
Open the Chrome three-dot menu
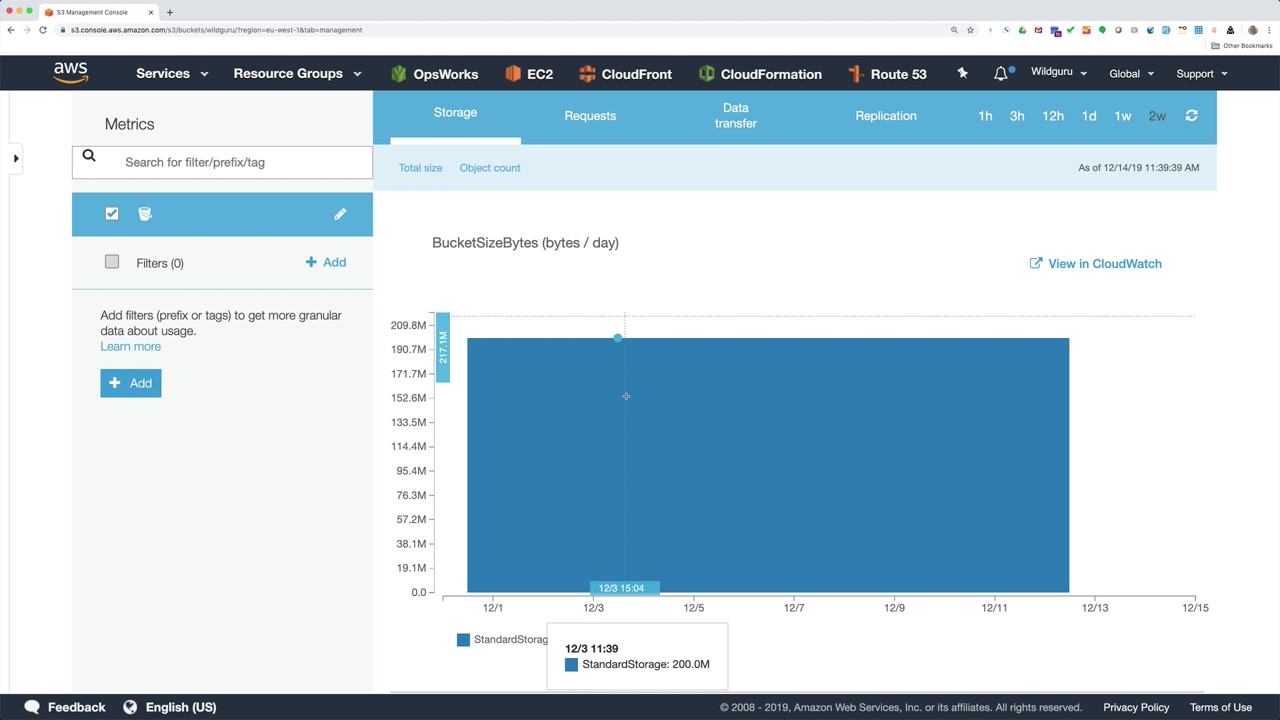pyautogui.click(x=1268, y=30)
